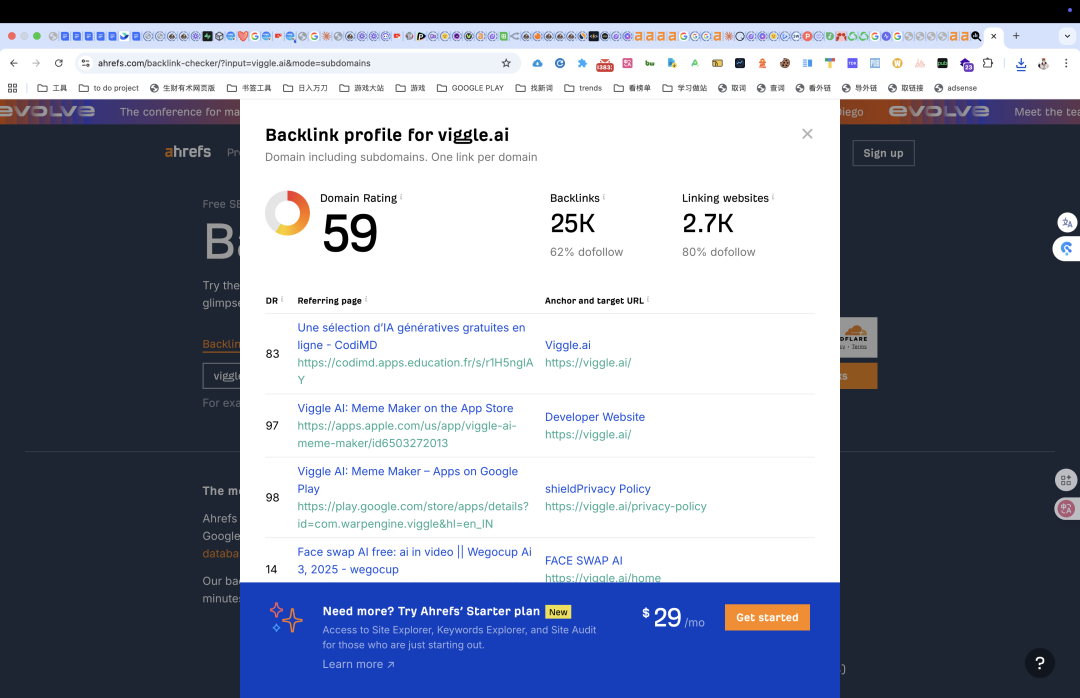
Task: Click the graduation cap extension with 23 badge
Action: coord(966,64)
